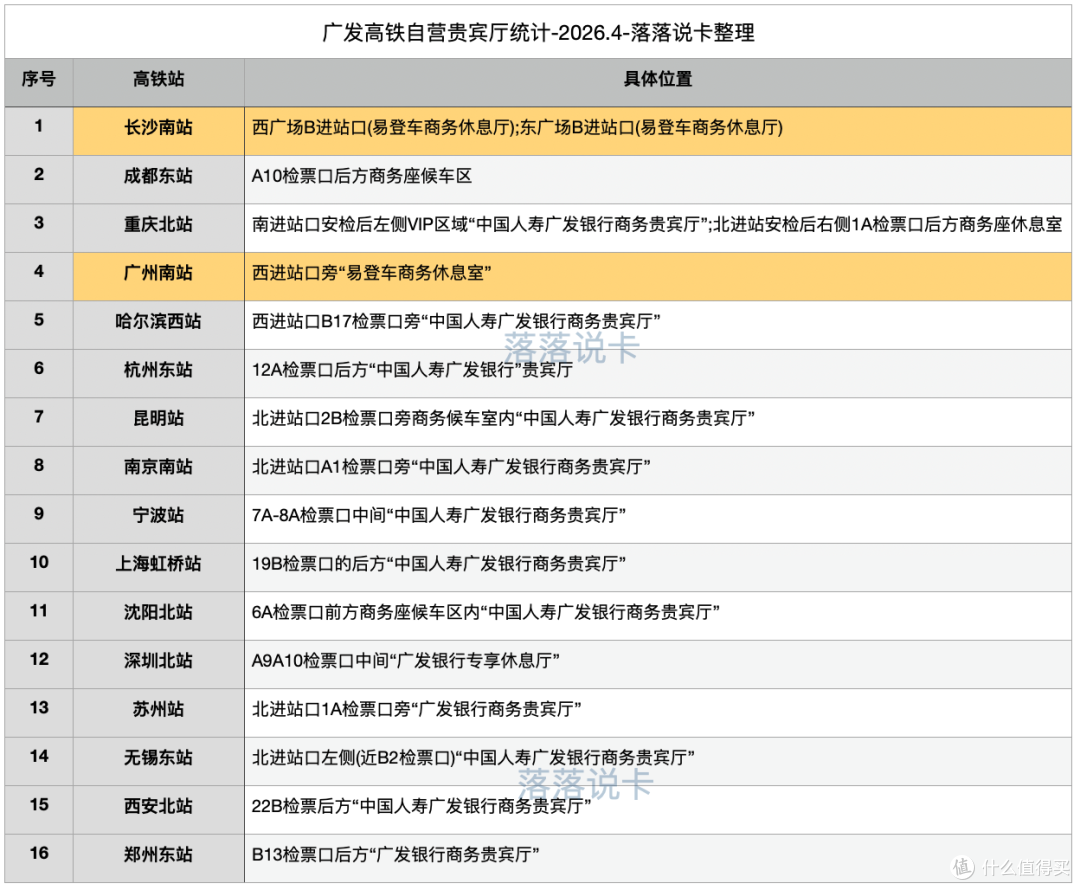Image resolution: width=1080 pixels, height=890 pixels.
Task: Select location text for 西广场B进站口 易登车商务休息厅
Action: click(517, 127)
